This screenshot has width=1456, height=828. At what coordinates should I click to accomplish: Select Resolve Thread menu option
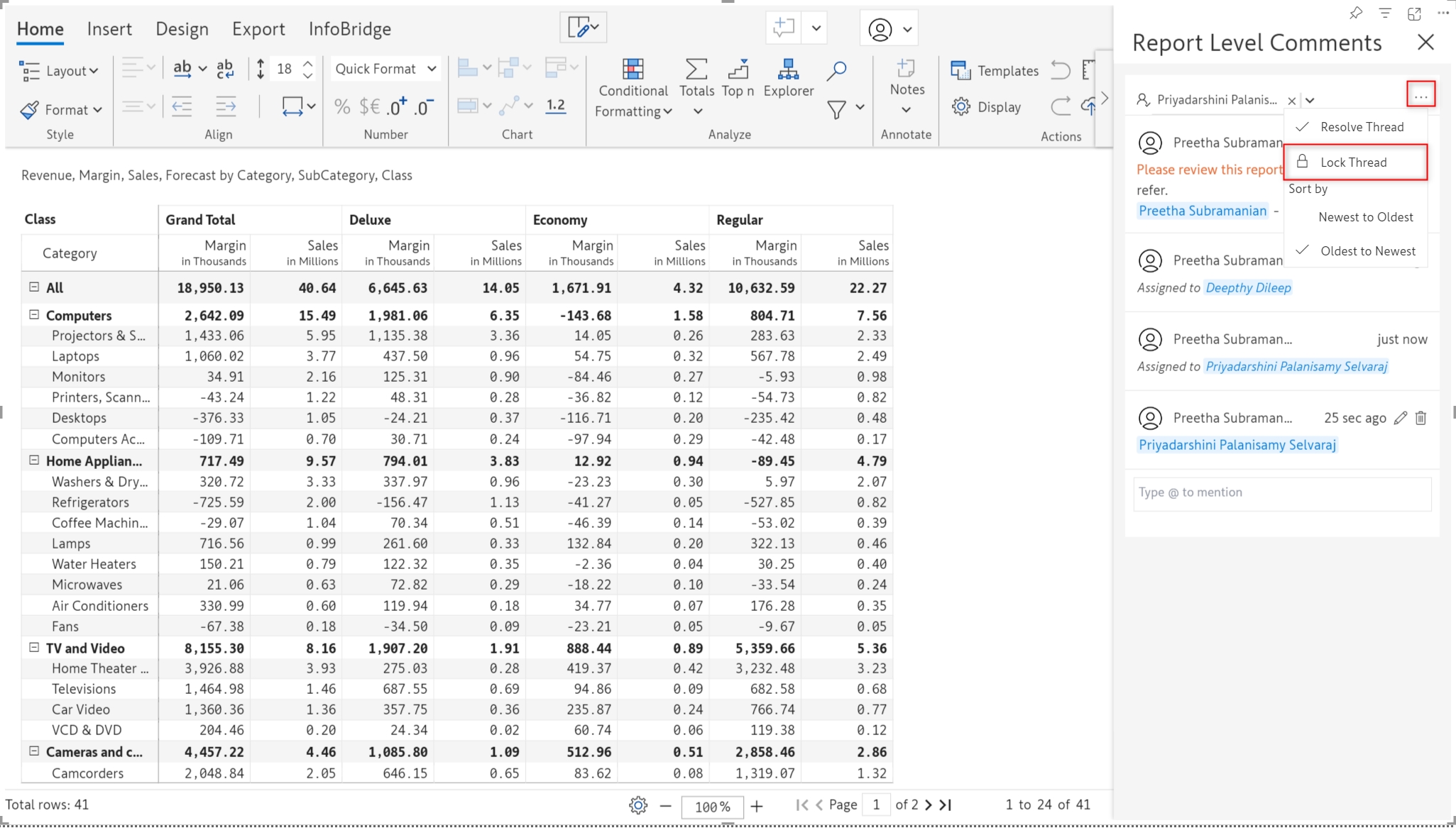tap(1361, 127)
